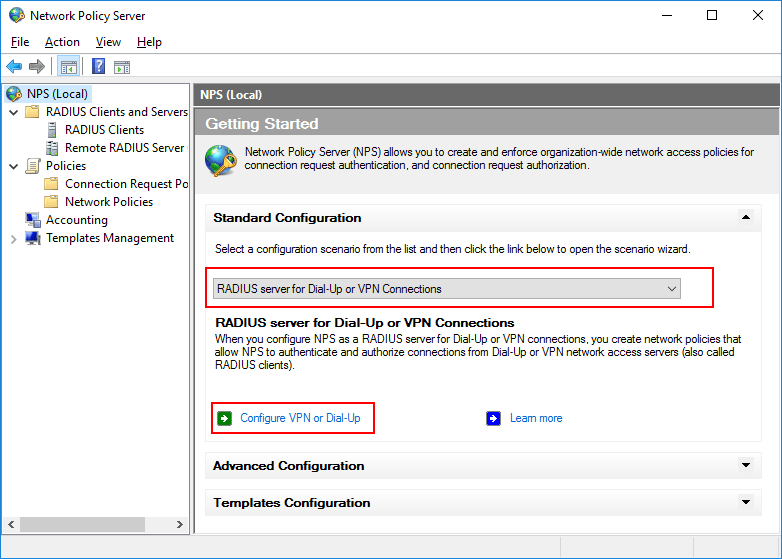The image size is (782, 559).
Task: Select Network Policies in the tree
Action: pos(109,202)
